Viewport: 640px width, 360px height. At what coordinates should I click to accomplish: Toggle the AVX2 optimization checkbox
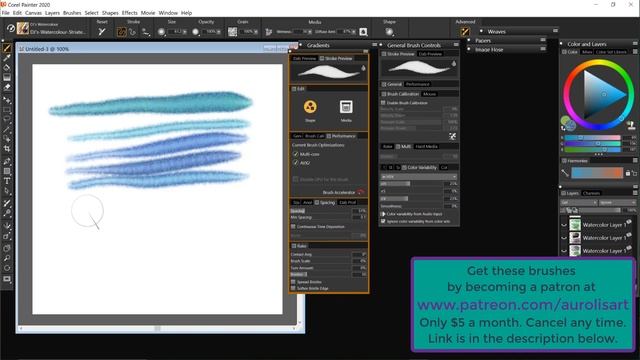(296, 162)
